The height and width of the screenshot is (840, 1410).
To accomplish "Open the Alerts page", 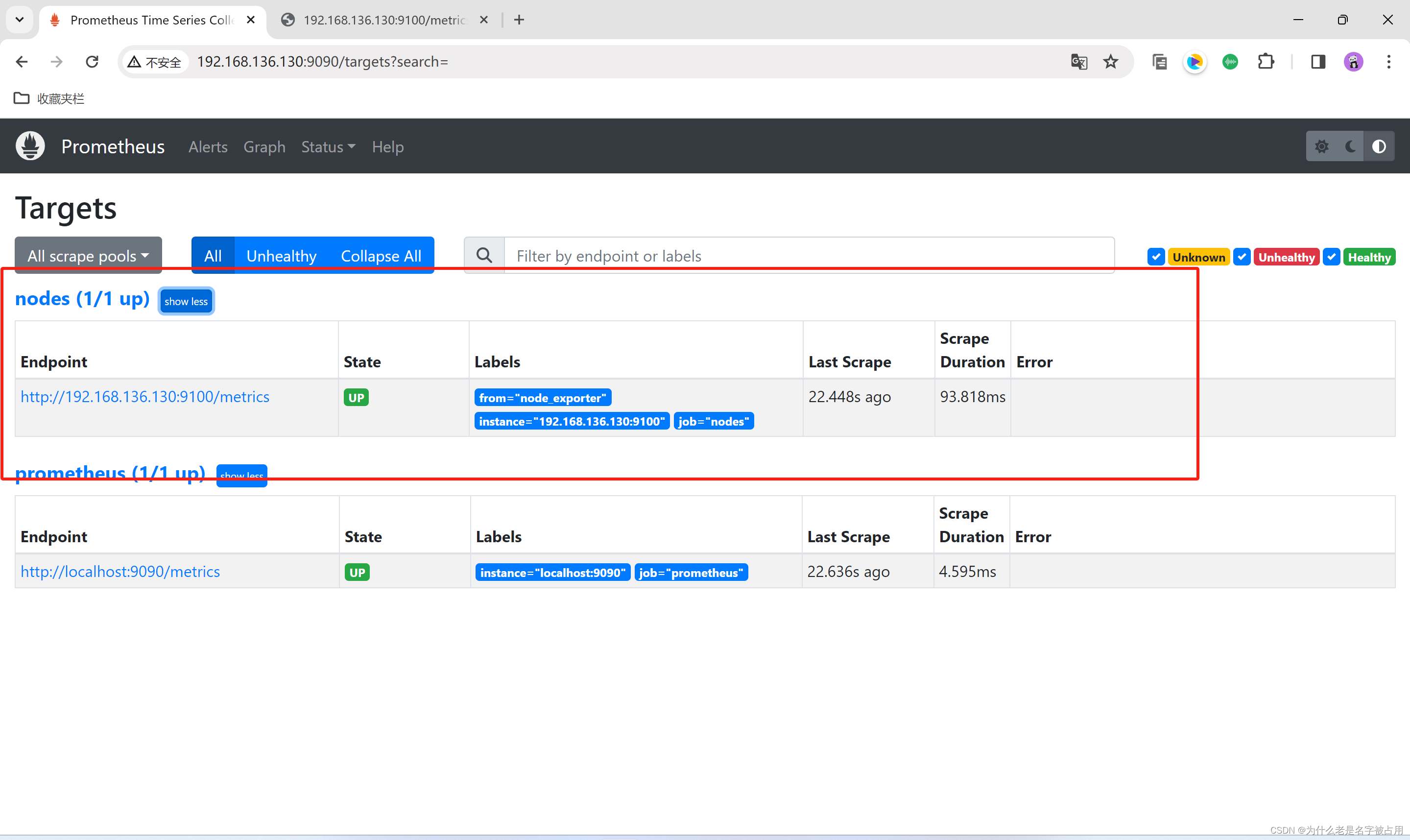I will point(208,146).
